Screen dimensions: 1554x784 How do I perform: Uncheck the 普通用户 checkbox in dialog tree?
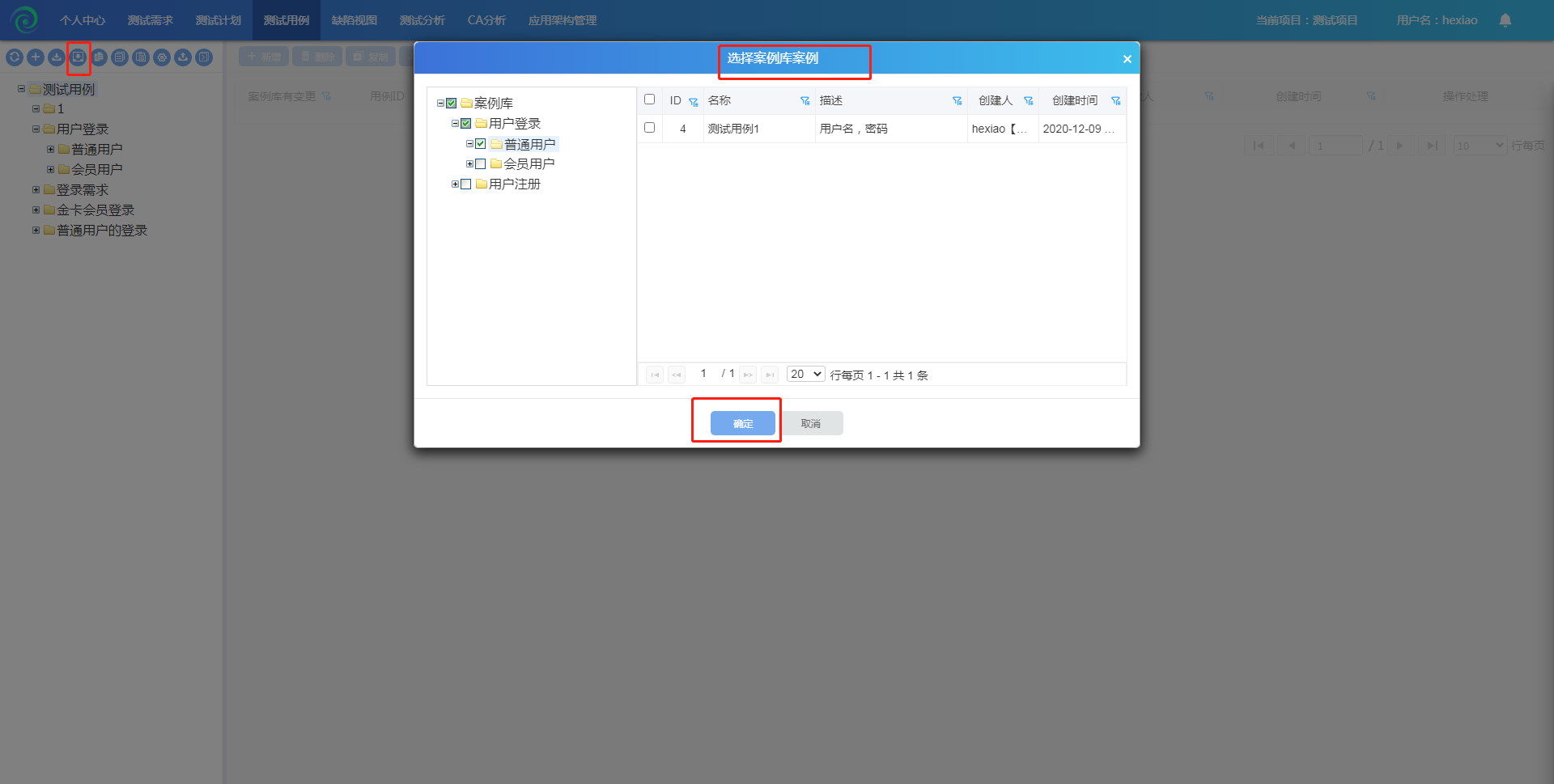(481, 144)
